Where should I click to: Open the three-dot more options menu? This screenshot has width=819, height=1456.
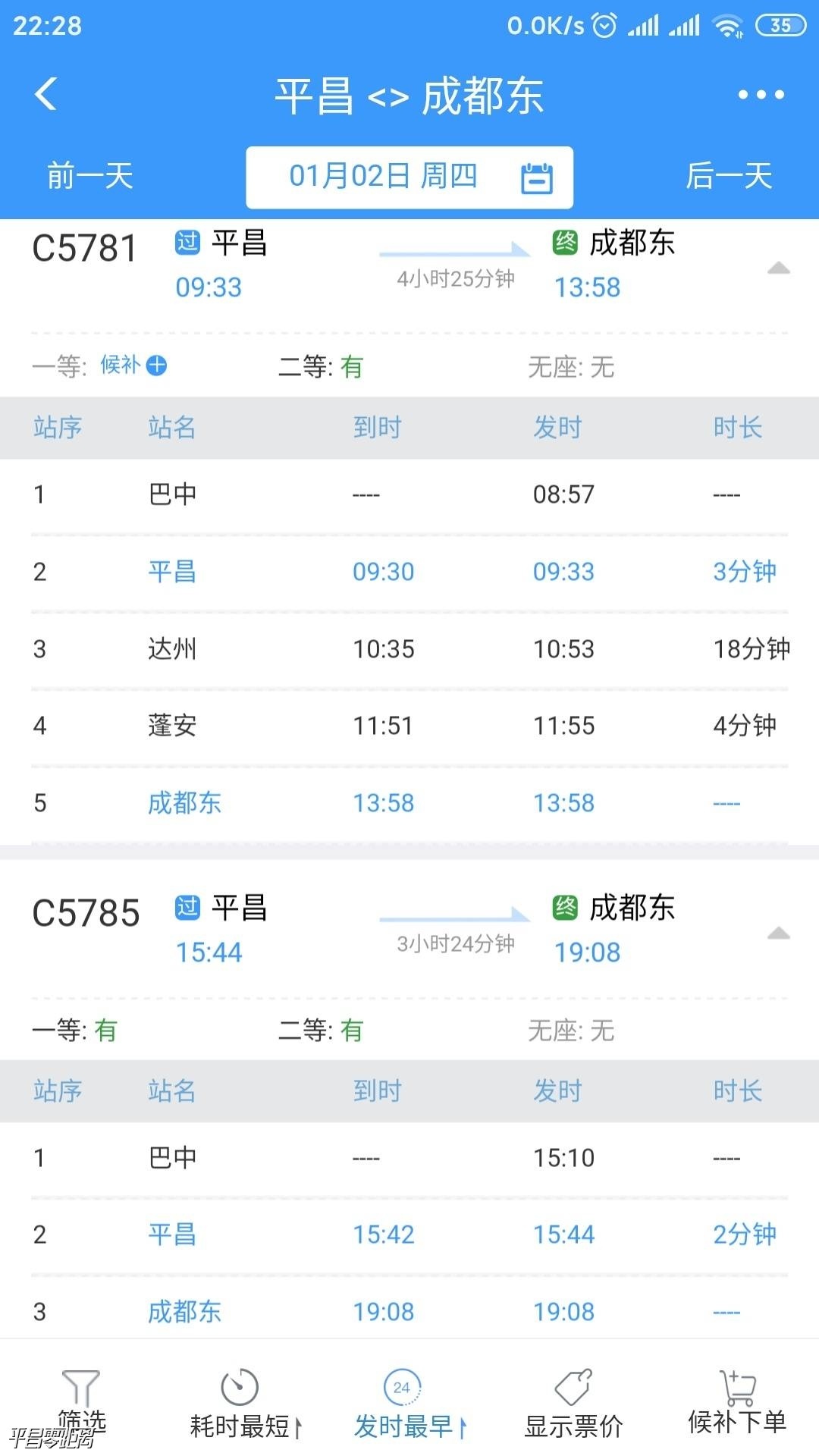761,95
